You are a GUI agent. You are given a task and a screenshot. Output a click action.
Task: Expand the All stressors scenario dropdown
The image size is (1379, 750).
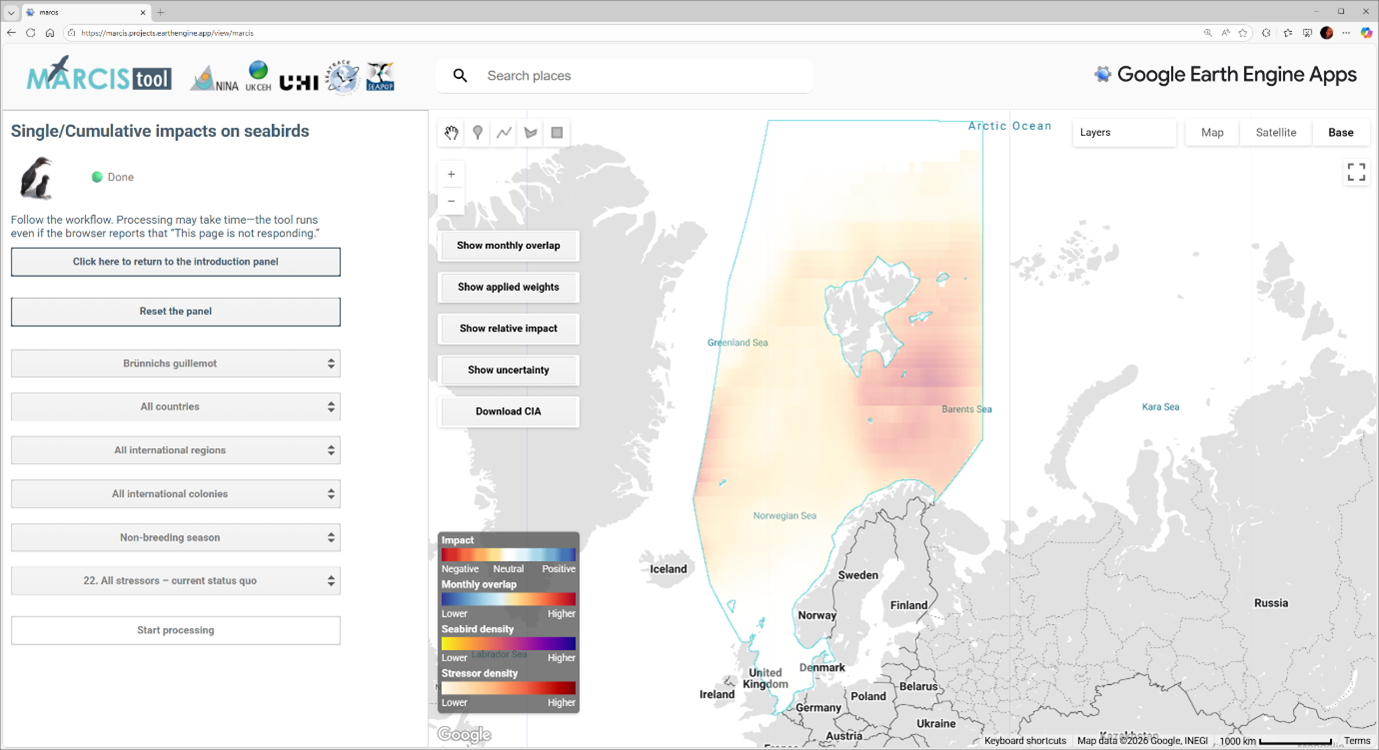click(176, 581)
